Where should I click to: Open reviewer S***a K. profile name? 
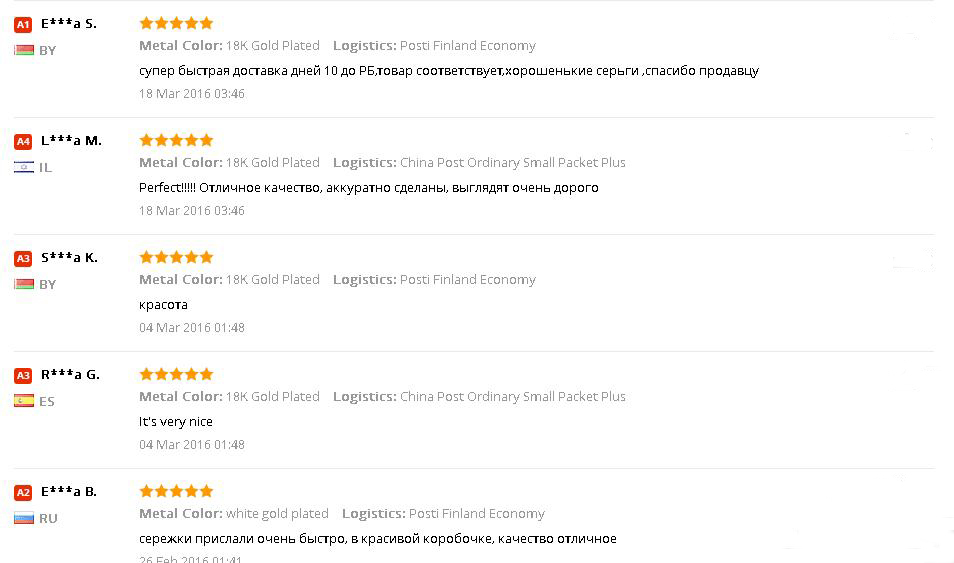69,257
